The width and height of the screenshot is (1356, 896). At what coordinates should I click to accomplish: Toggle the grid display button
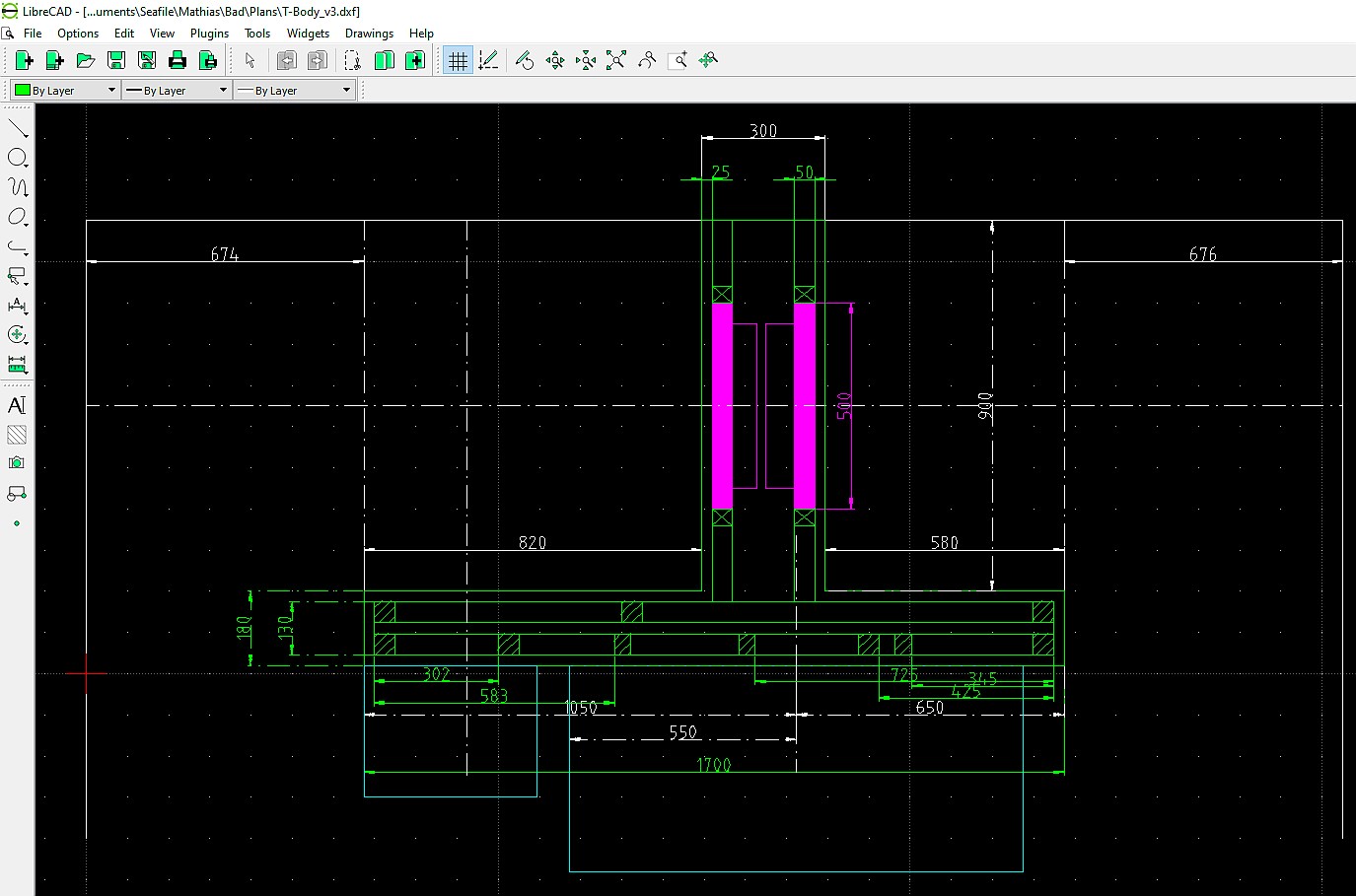pos(458,61)
